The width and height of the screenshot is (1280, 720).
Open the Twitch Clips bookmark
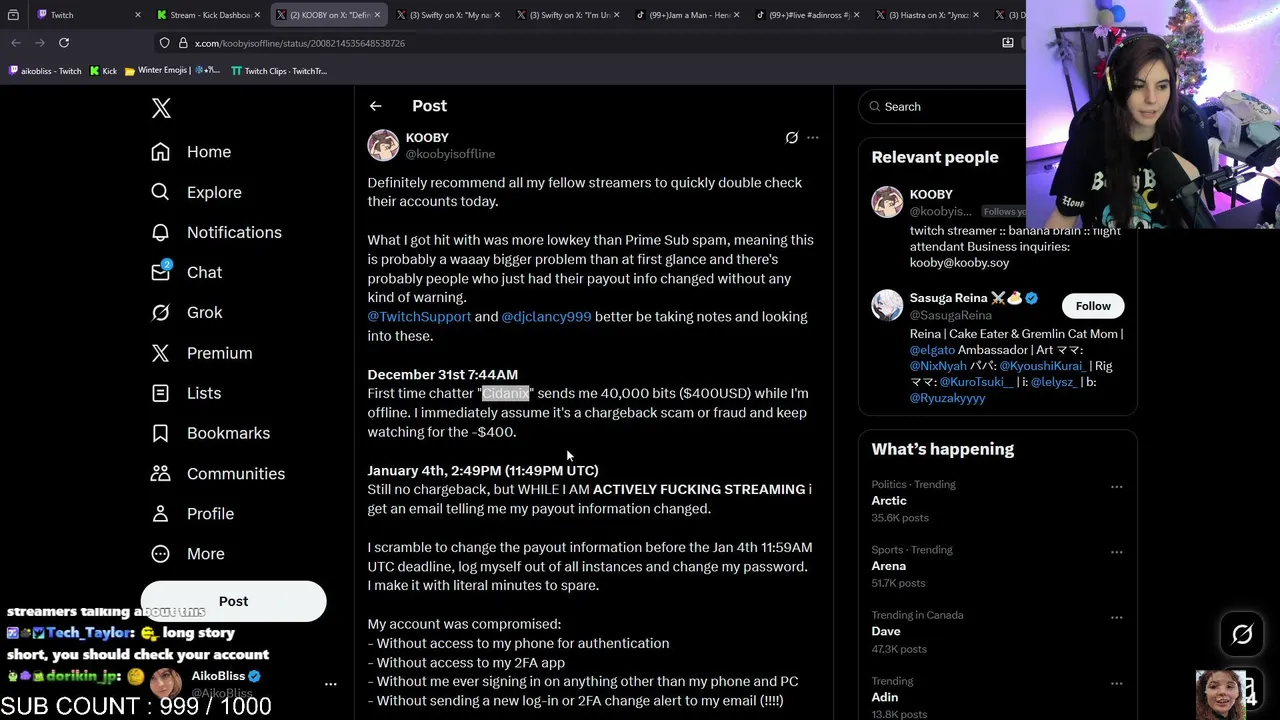click(279, 71)
